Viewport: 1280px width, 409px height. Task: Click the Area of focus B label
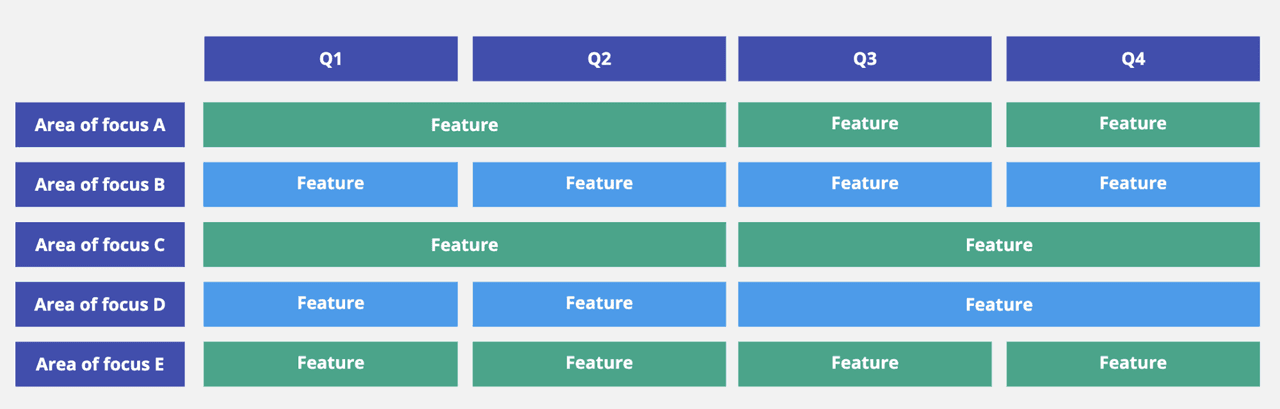coord(100,185)
